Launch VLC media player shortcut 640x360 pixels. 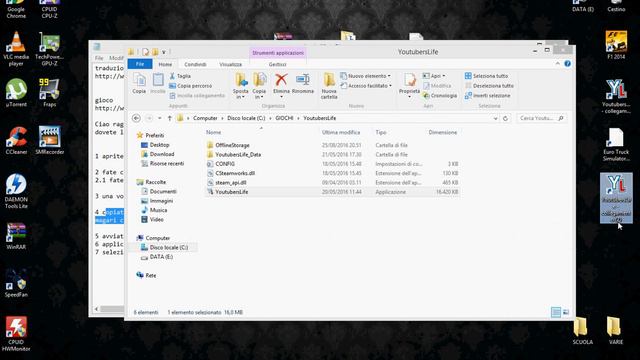click(16, 49)
